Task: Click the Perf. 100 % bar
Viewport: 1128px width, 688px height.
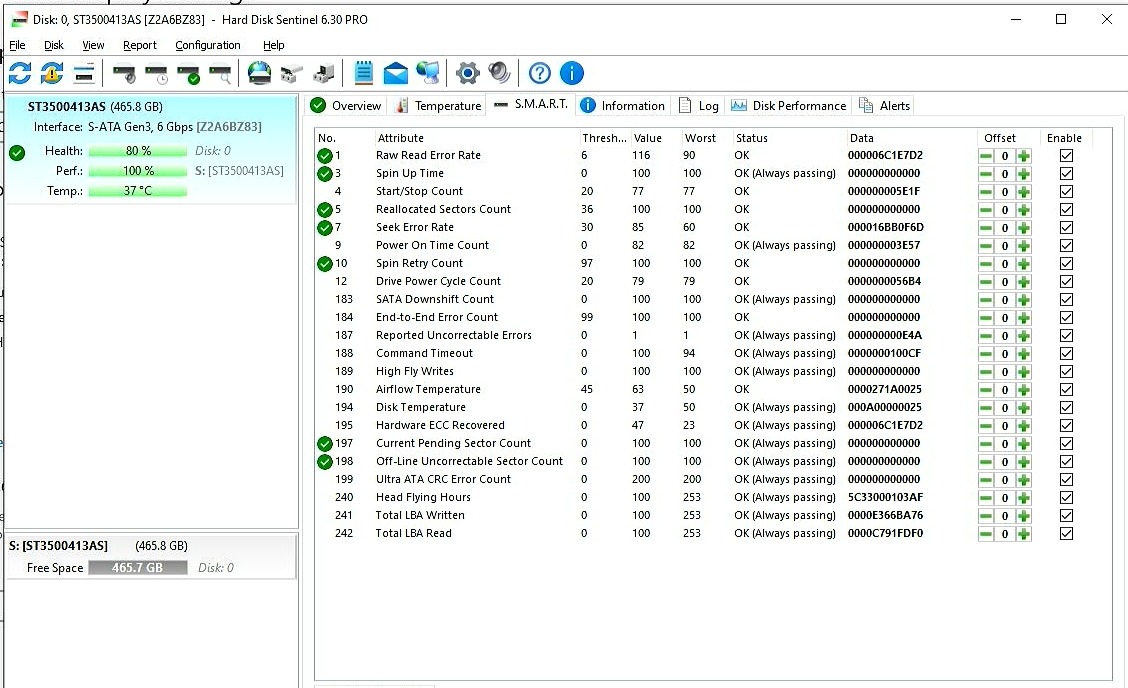Action: tap(137, 171)
